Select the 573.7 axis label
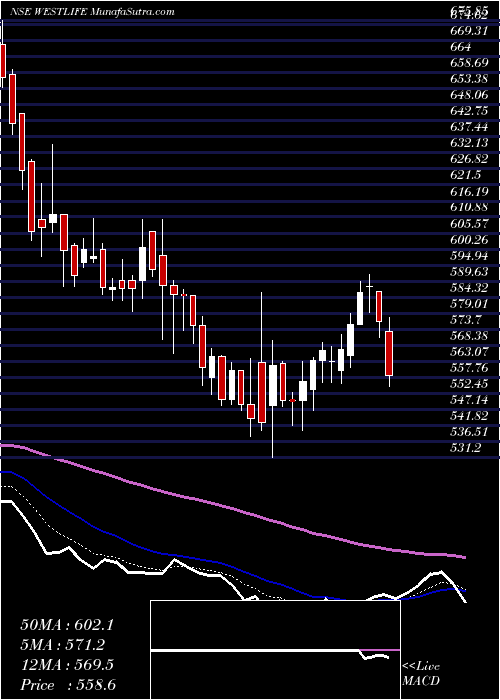 point(468,320)
